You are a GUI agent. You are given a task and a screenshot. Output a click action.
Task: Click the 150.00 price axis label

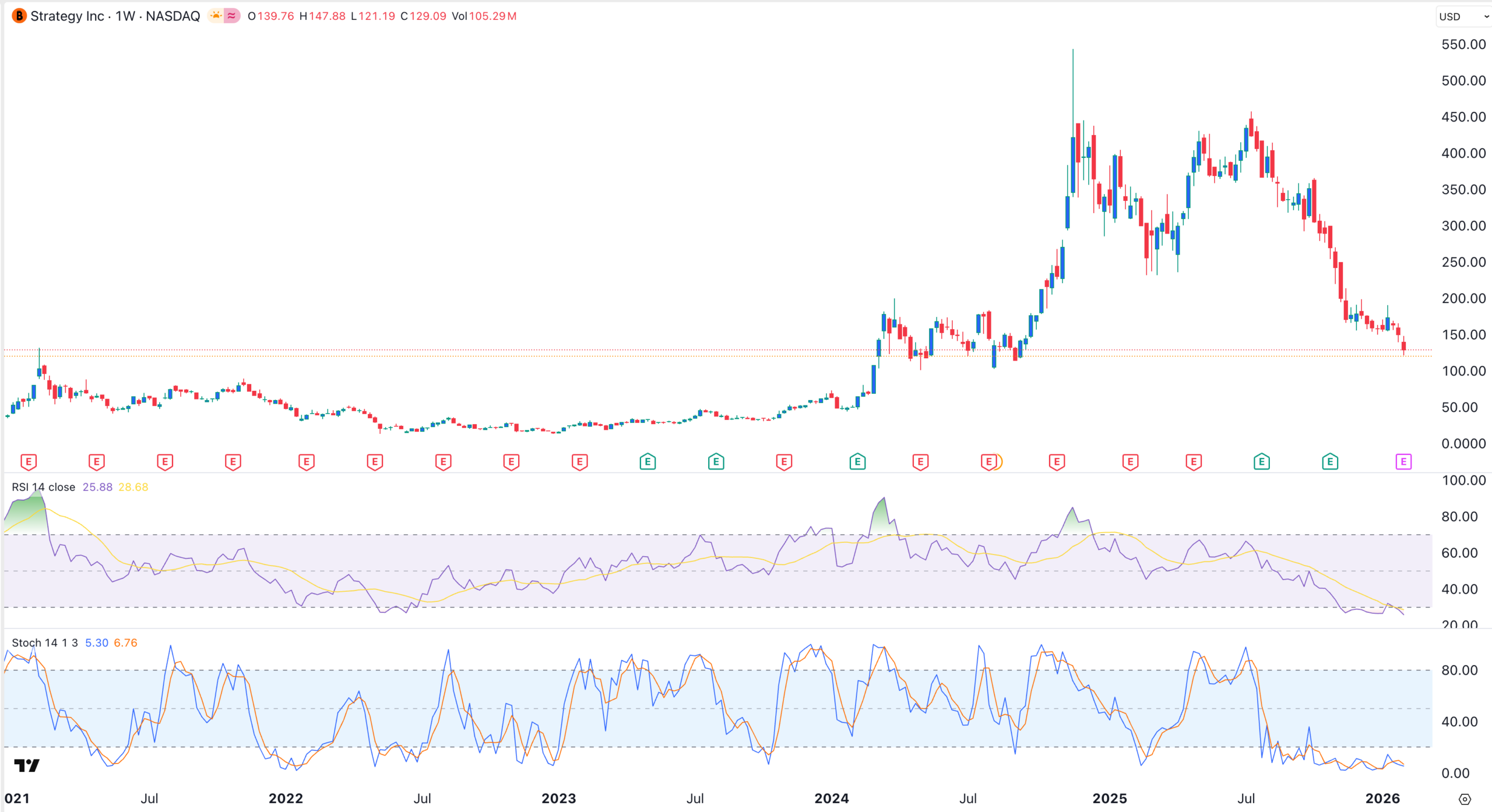click(x=1463, y=335)
